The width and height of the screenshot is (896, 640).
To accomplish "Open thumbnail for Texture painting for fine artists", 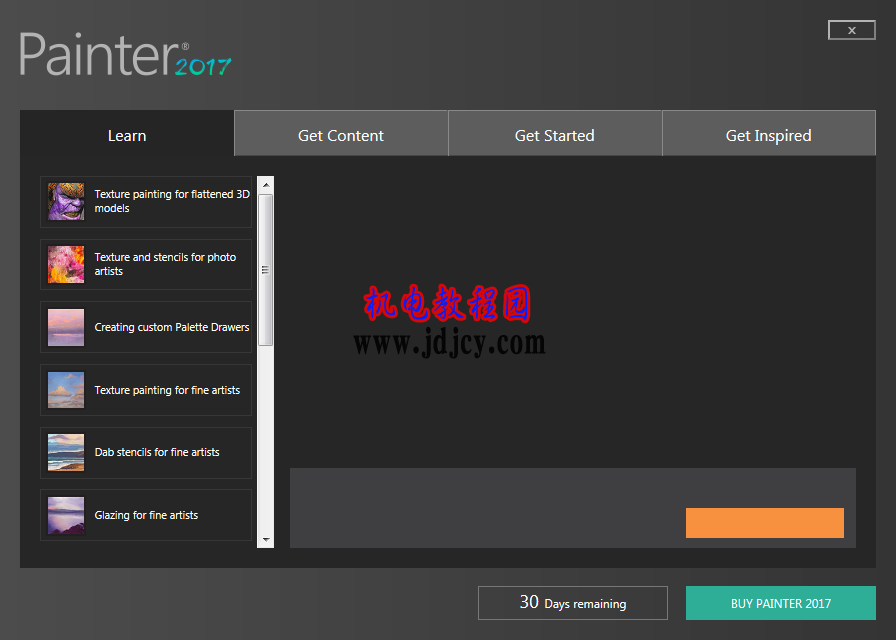I will tap(66, 390).
